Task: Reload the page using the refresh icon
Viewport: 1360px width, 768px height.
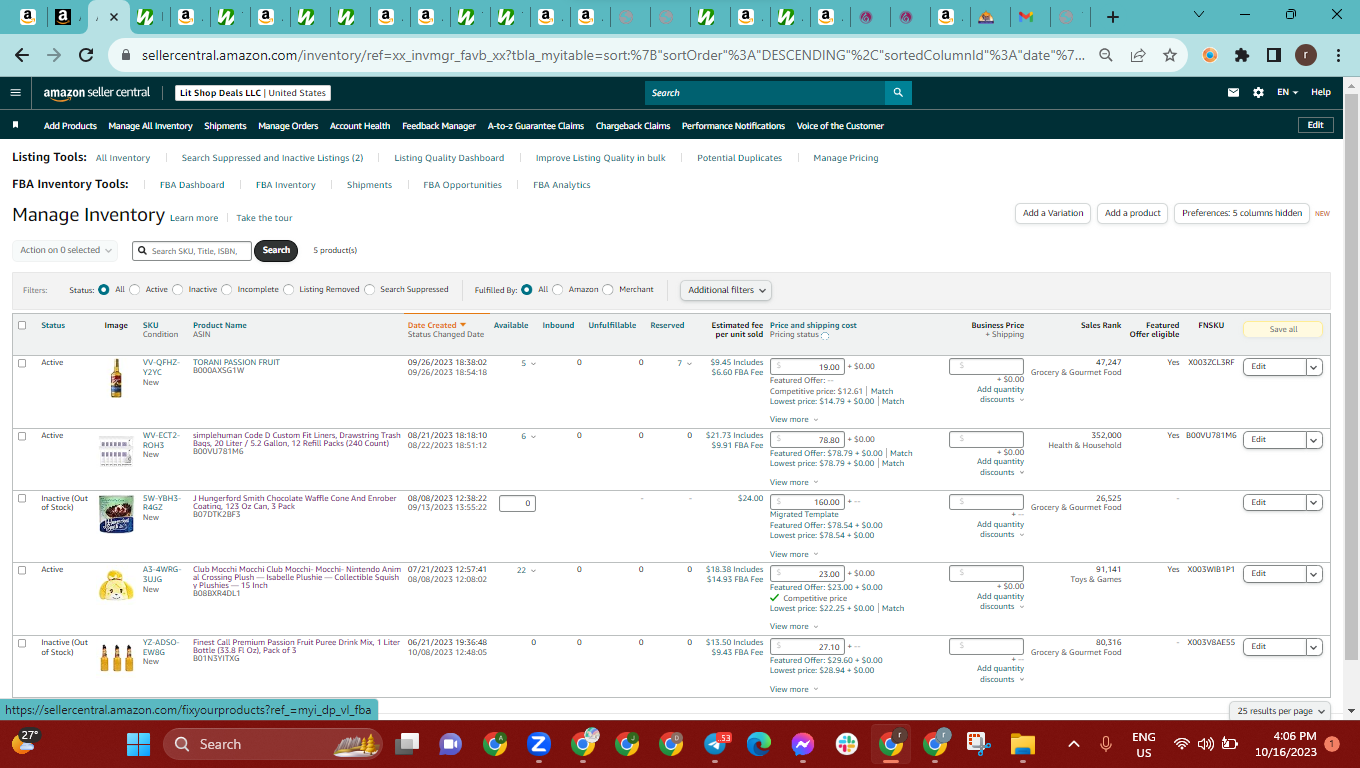Action: click(86, 56)
